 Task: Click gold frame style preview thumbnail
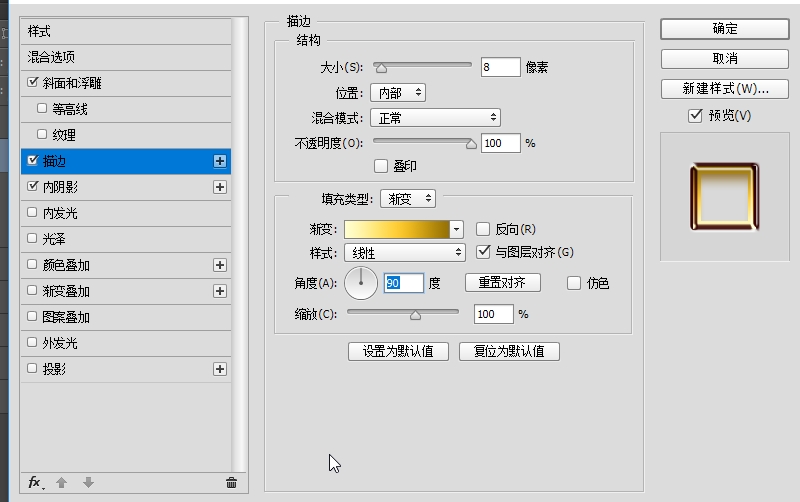[x=724, y=197]
